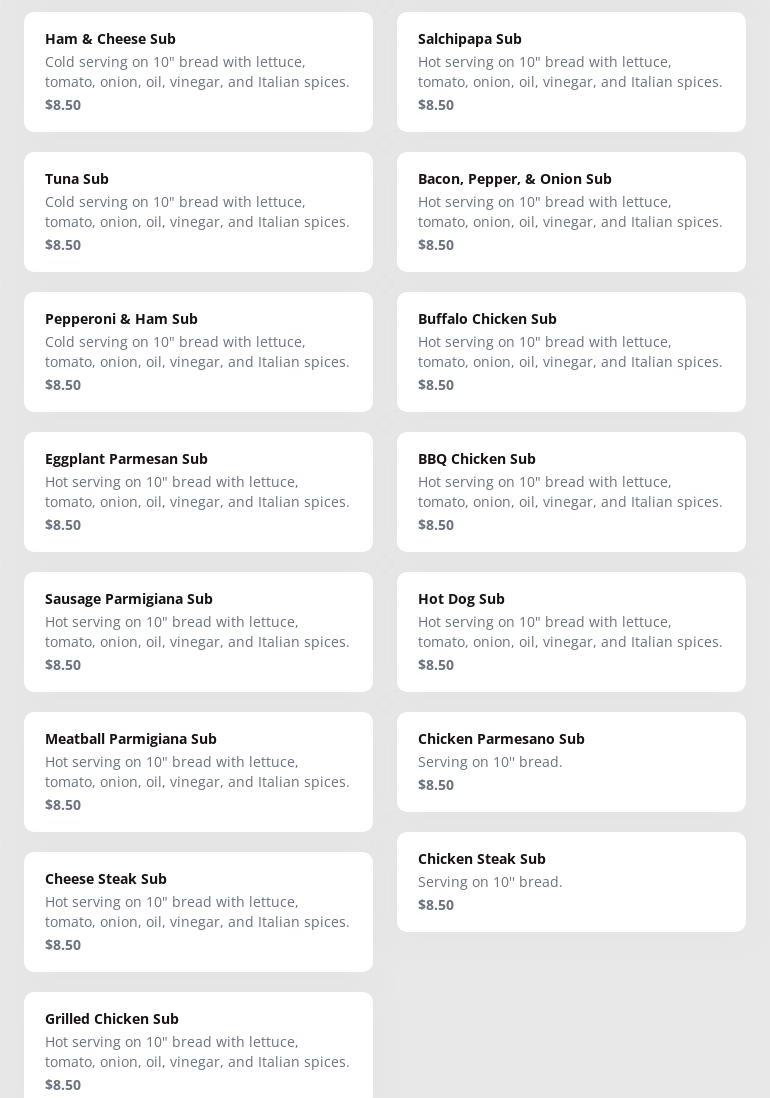
Task: Open the Ham & Cheese Sub item
Action: click(x=198, y=72)
